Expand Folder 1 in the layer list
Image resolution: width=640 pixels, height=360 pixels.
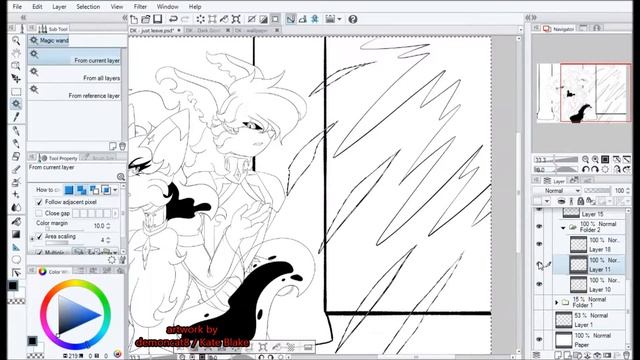(x=556, y=302)
